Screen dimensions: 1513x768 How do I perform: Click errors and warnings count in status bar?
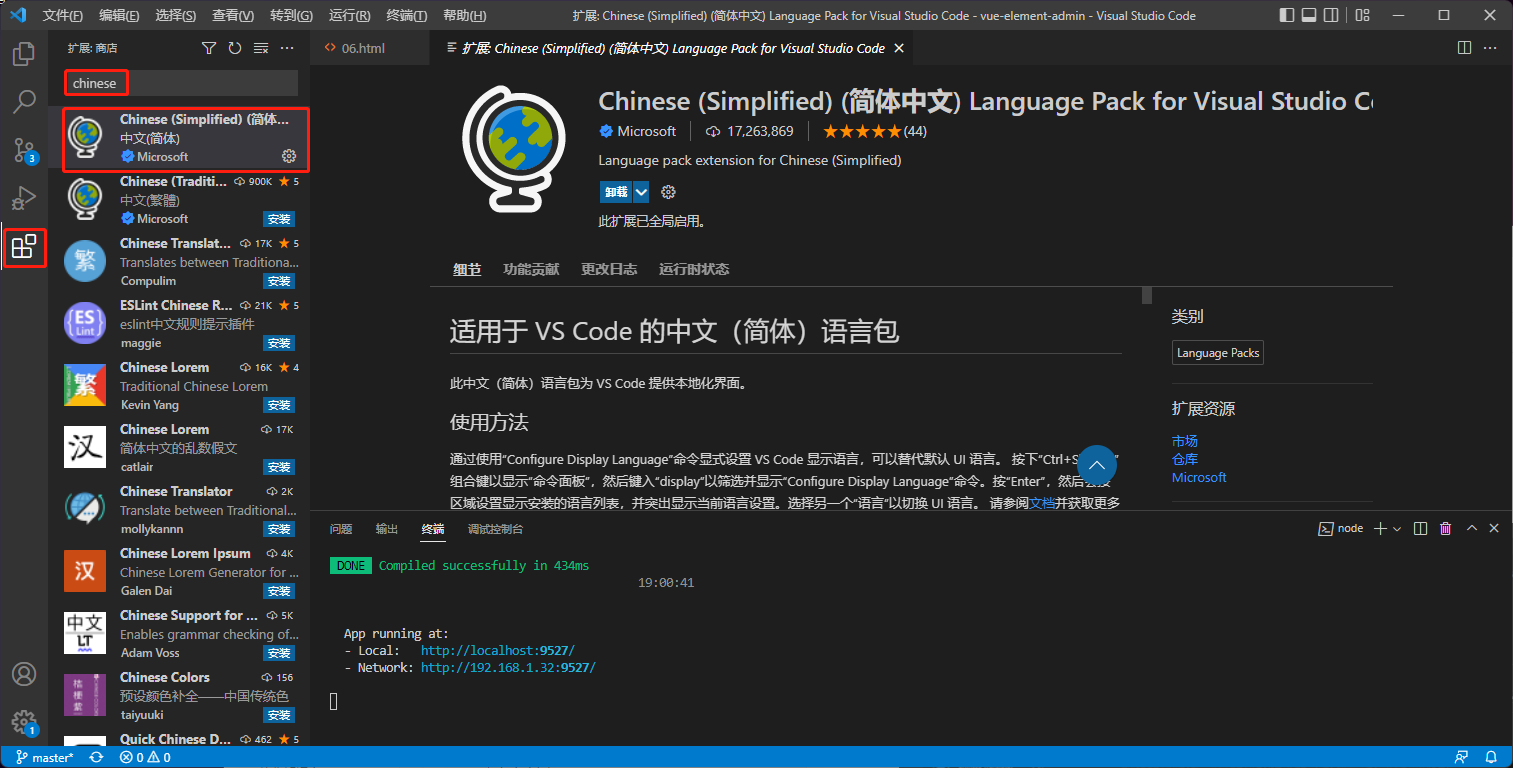[x=144, y=757]
